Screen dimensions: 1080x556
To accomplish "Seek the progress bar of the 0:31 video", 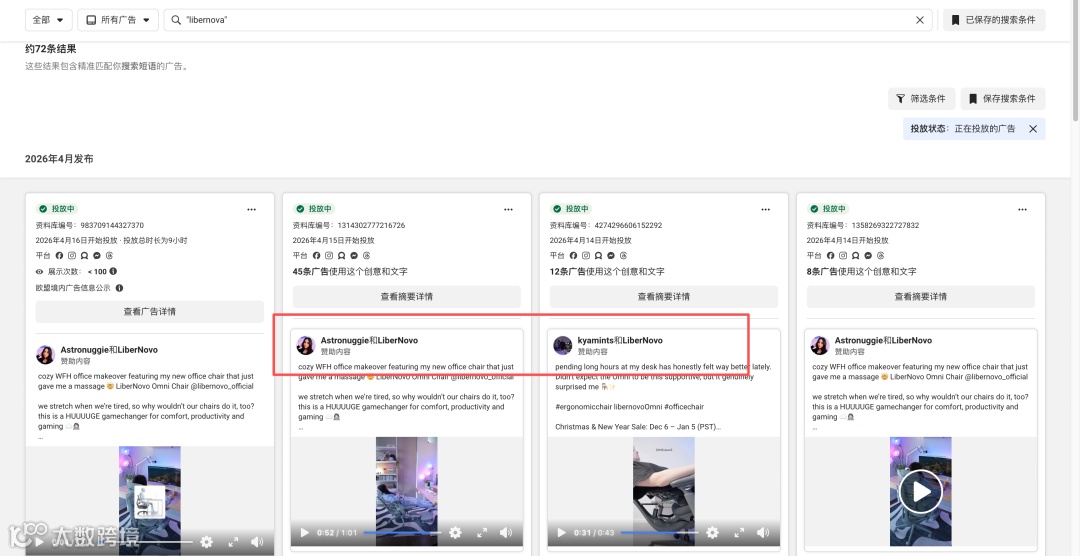I will [659, 533].
